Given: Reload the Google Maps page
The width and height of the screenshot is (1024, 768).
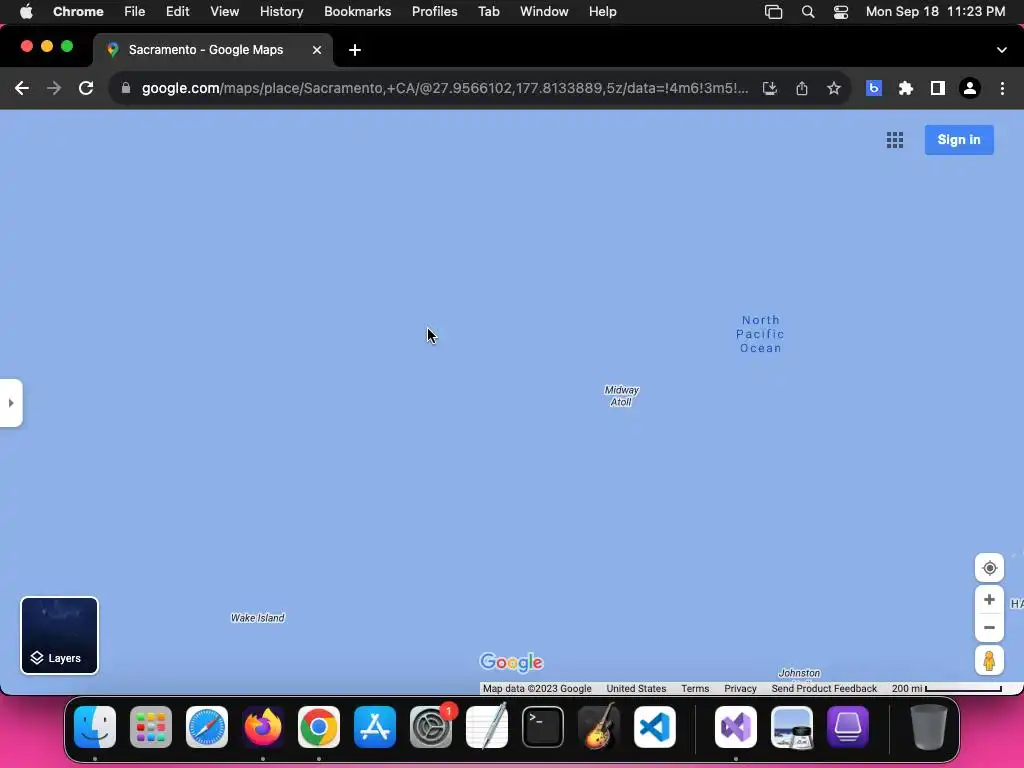Looking at the screenshot, I should point(86,88).
